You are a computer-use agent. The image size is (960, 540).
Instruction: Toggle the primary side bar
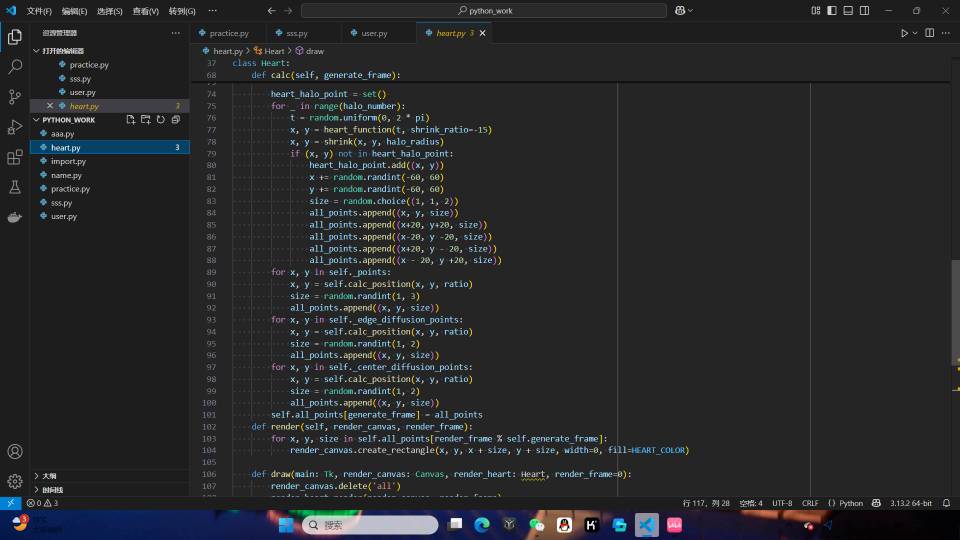(x=831, y=10)
